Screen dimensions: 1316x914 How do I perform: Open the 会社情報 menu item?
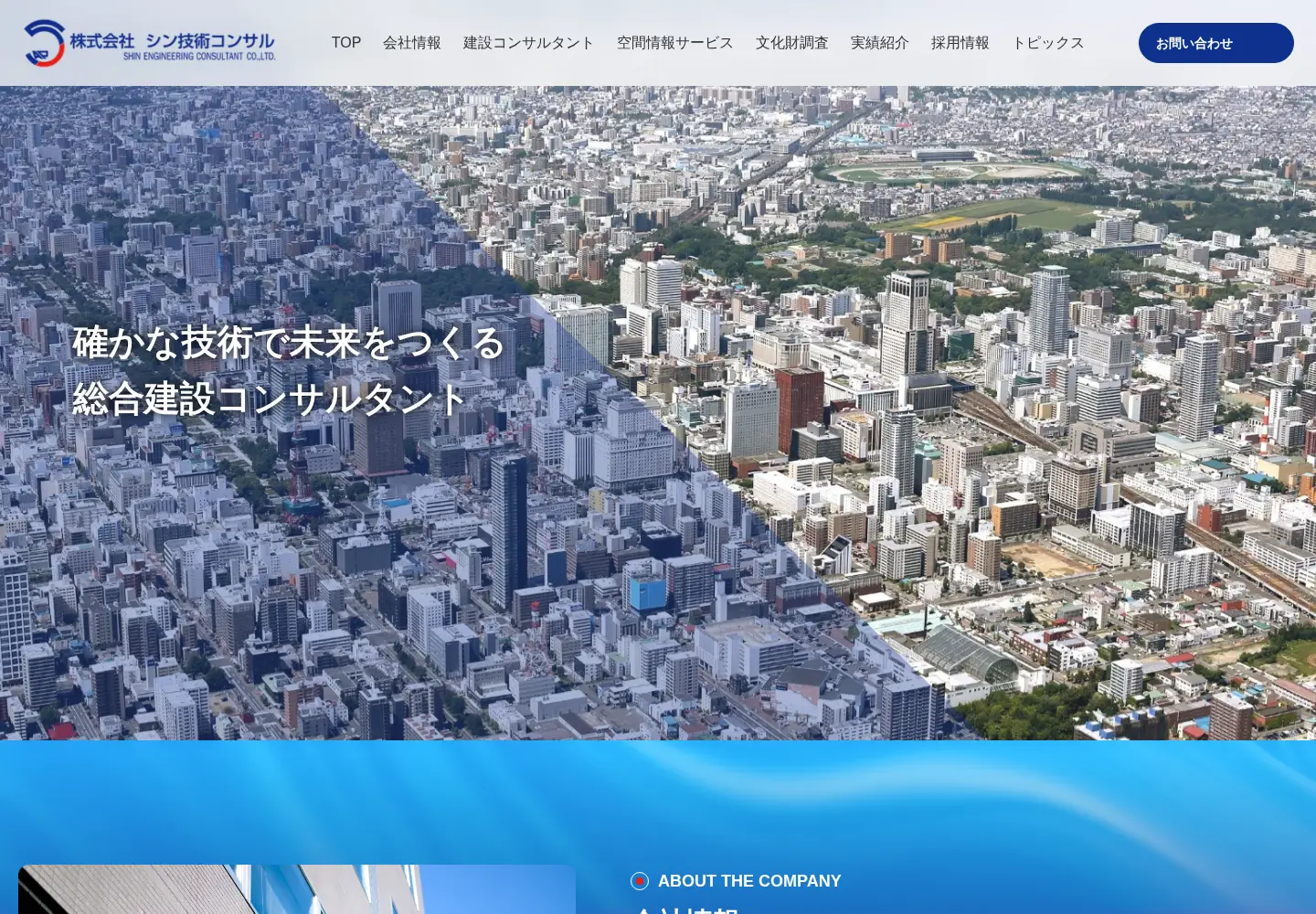(412, 43)
